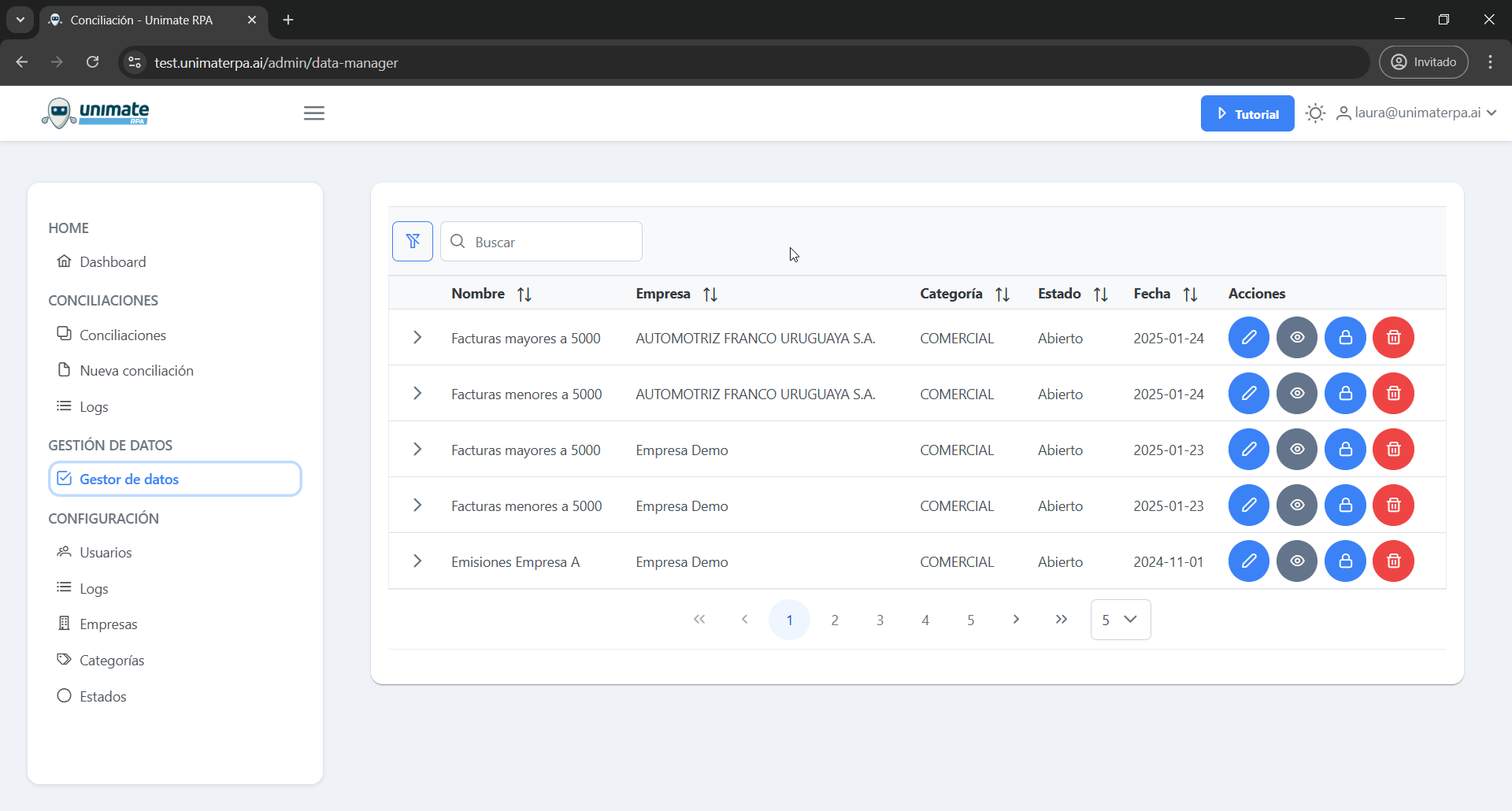This screenshot has width=1512, height=811.
Task: Delete Facturas menores a 5000 dated 2025-01-24
Action: (1393, 394)
